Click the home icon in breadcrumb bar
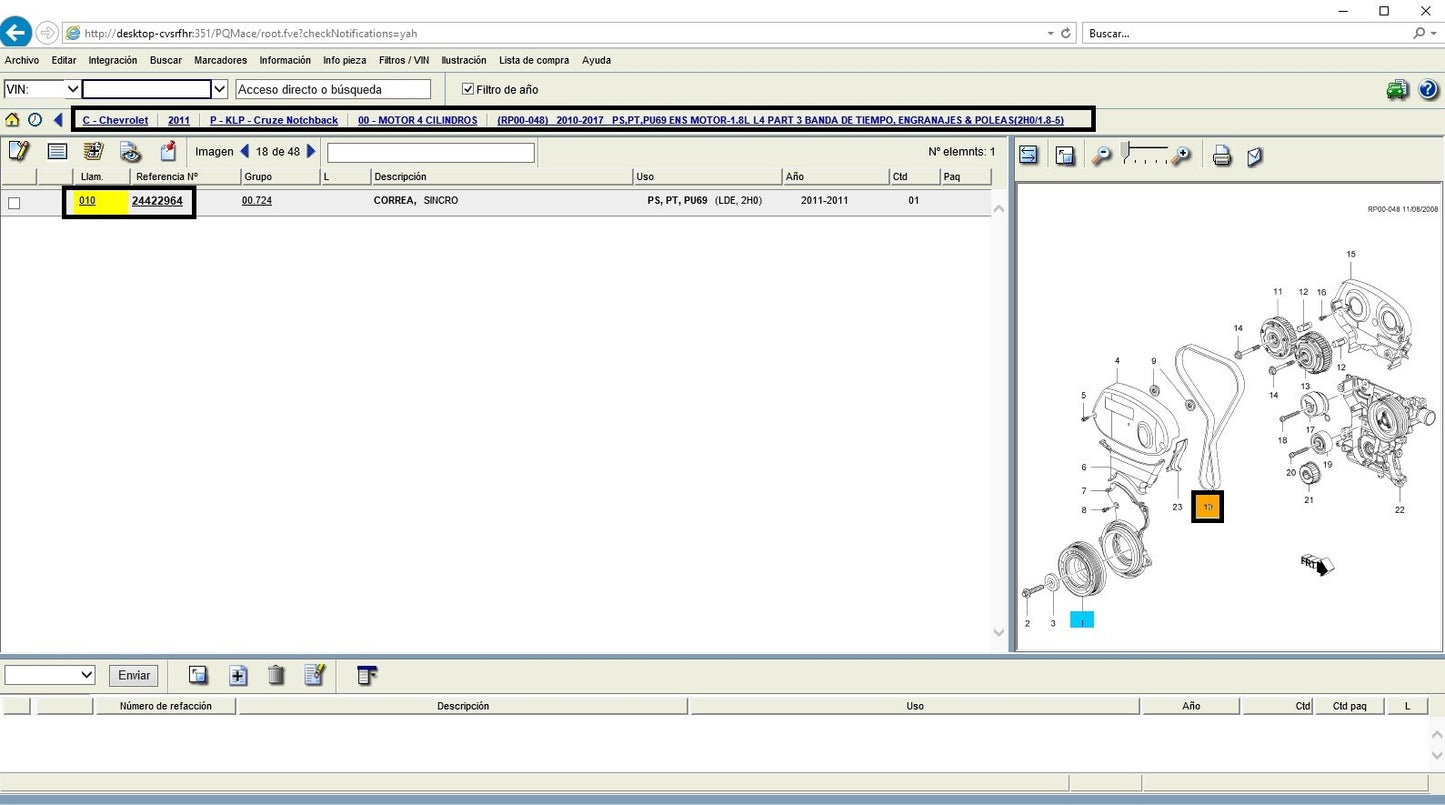 (12, 120)
